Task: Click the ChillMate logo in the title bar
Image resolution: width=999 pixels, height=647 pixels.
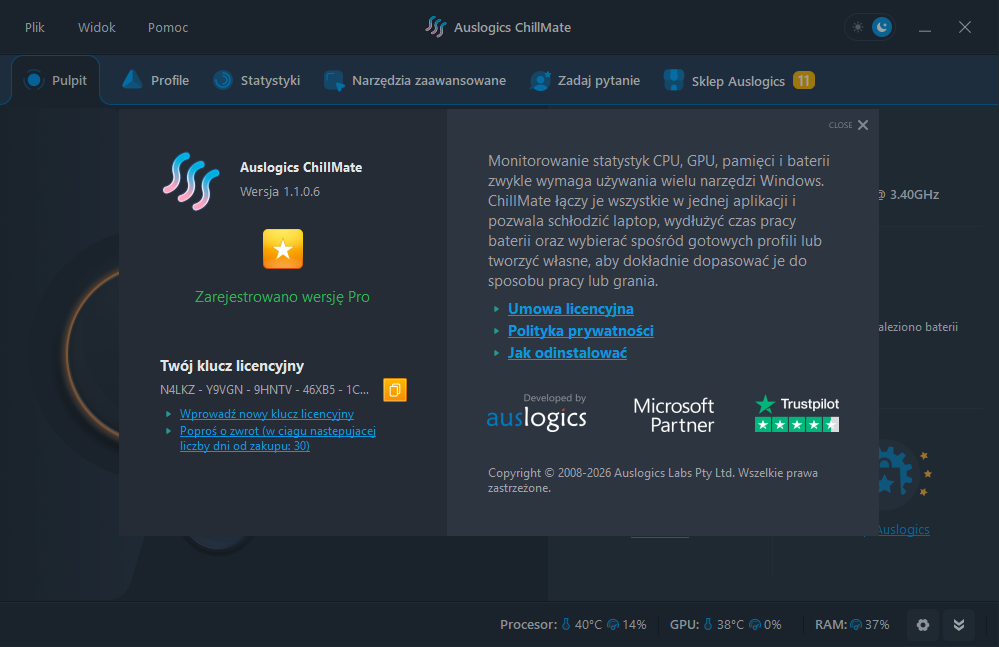Action: click(x=436, y=27)
